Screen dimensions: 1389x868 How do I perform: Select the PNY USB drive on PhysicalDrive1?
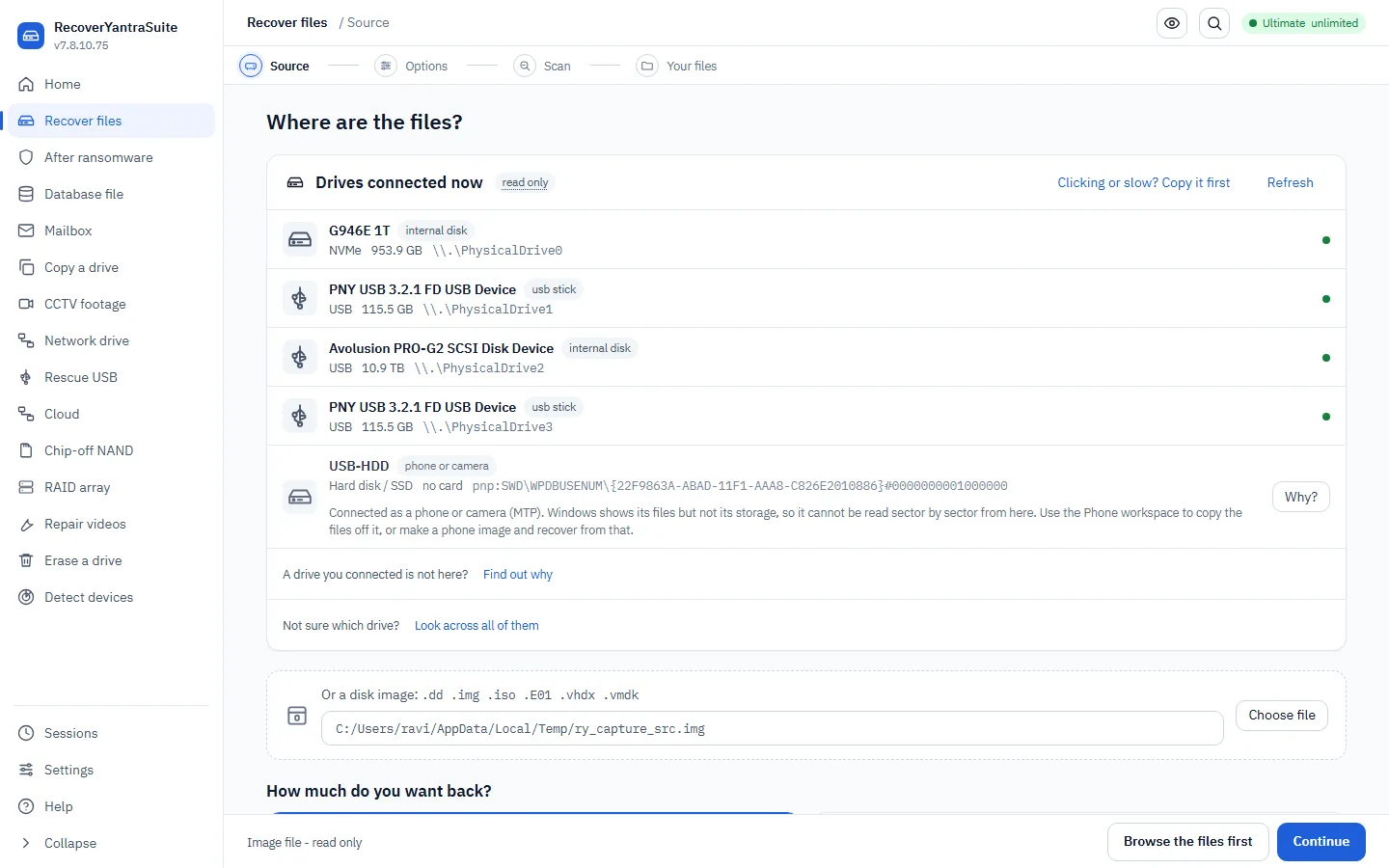click(x=806, y=298)
